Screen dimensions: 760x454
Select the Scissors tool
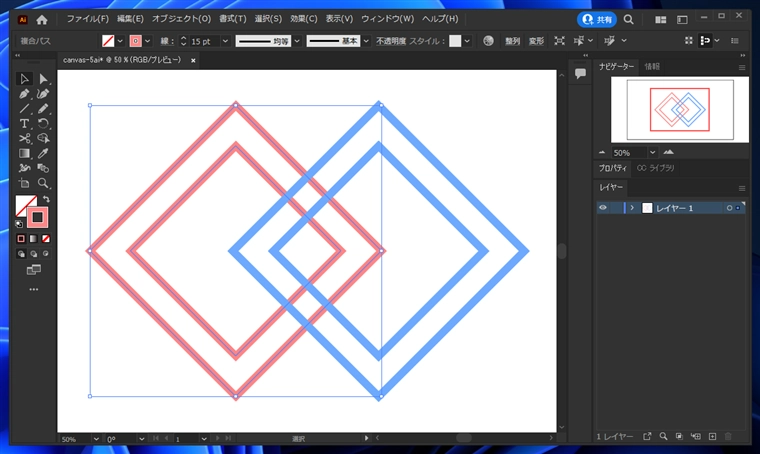pyautogui.click(x=24, y=139)
